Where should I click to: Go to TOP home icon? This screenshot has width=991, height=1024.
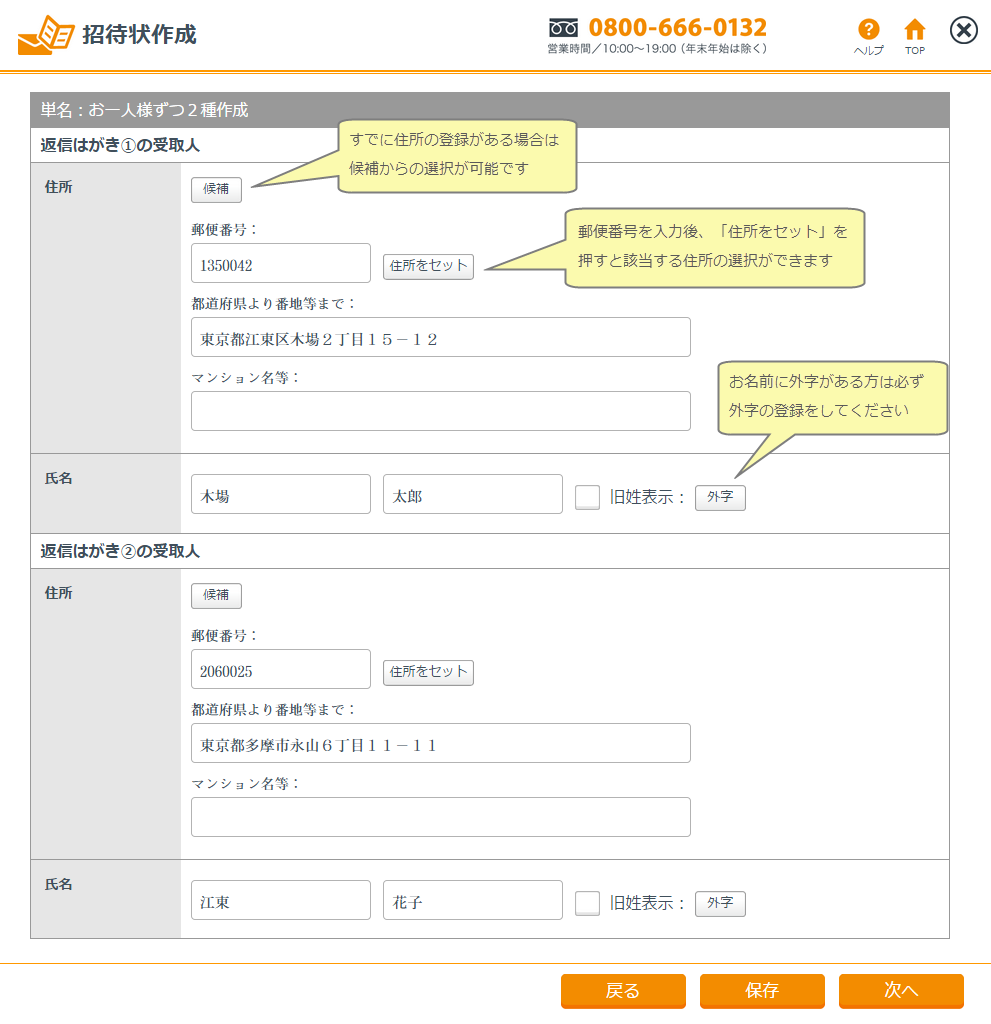click(914, 31)
